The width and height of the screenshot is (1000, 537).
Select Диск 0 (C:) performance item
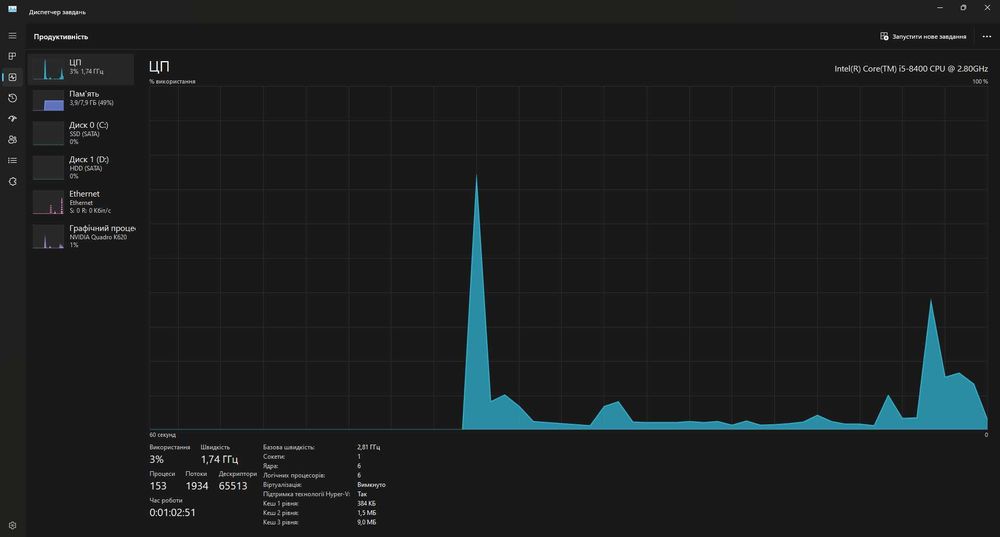coord(81,133)
